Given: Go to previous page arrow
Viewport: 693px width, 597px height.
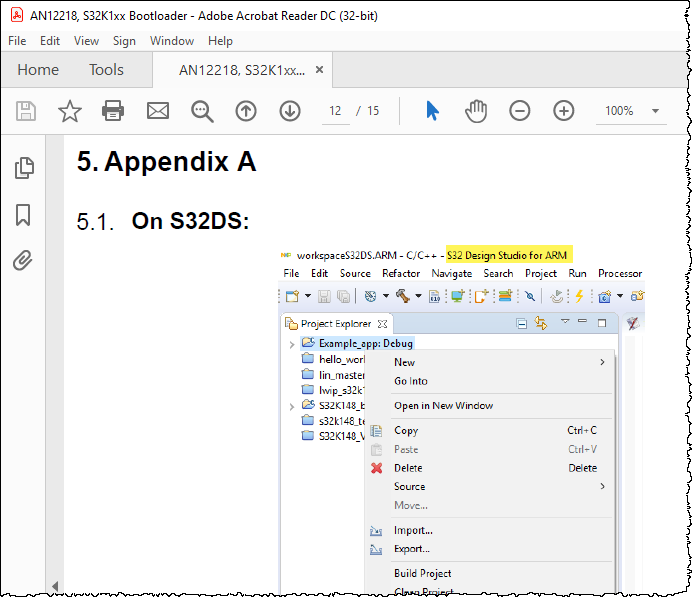Looking at the screenshot, I should tap(246, 111).
